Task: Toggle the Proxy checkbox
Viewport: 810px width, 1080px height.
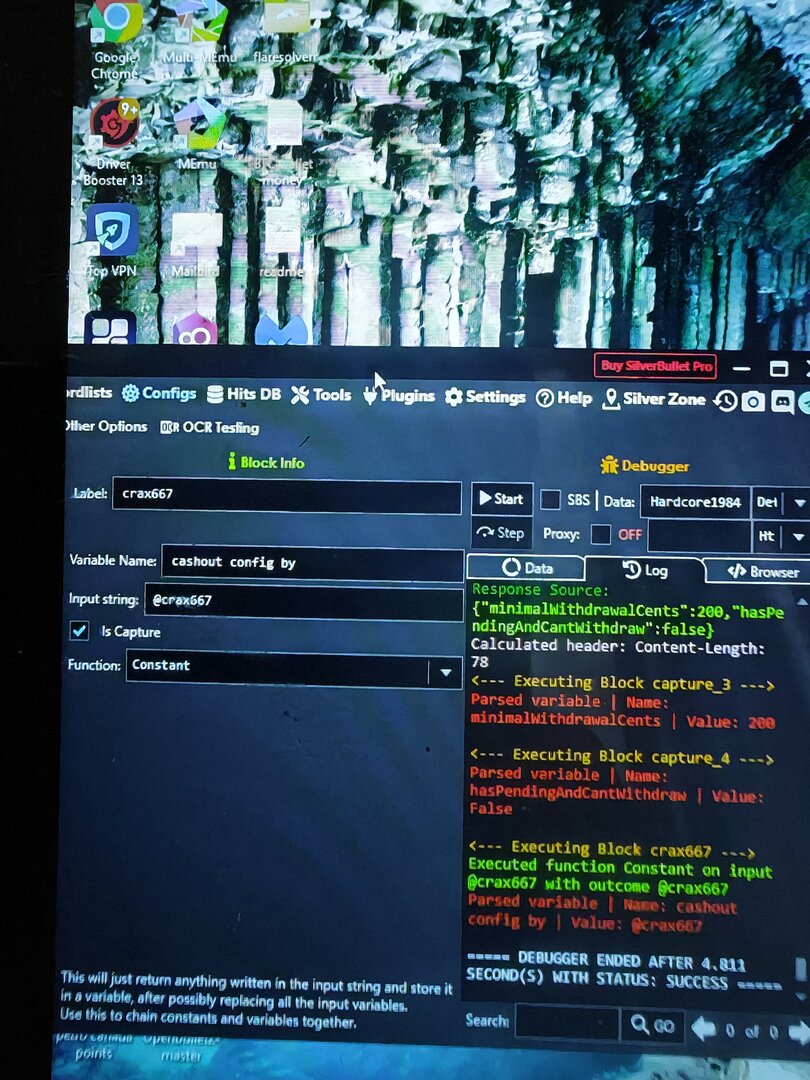Action: [600, 534]
